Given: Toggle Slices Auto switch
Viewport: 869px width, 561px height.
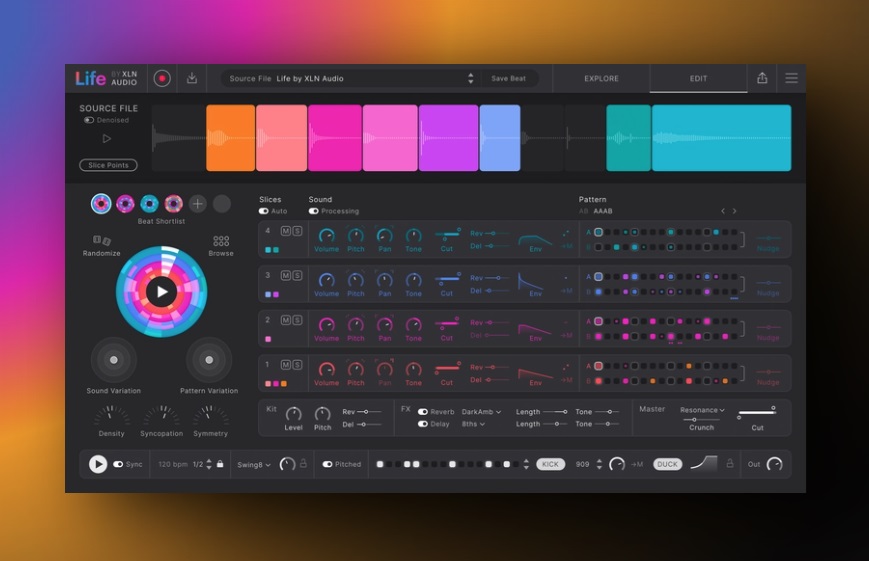Looking at the screenshot, I should coord(263,211).
